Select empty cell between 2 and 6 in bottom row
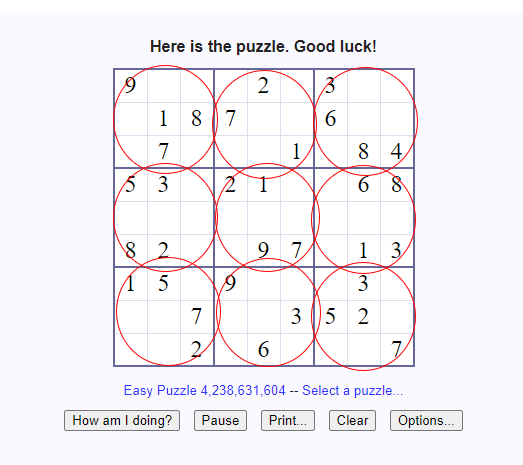 231,349
